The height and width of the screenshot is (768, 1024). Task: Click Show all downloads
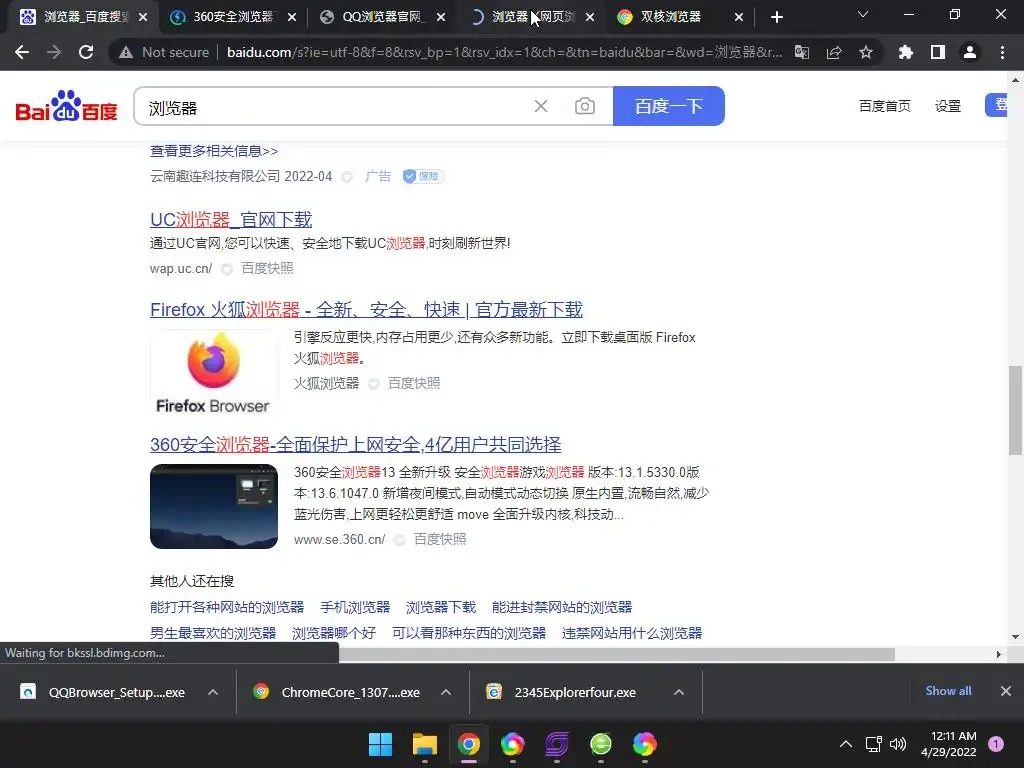click(948, 691)
